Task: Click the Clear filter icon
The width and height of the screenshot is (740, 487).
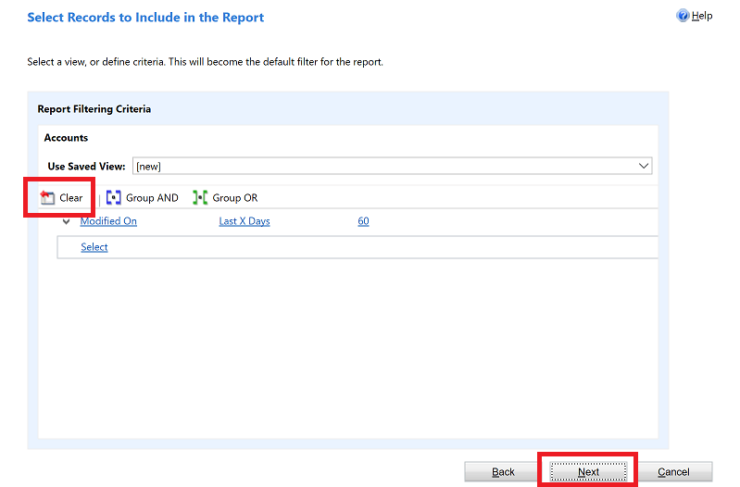Action: (x=47, y=198)
